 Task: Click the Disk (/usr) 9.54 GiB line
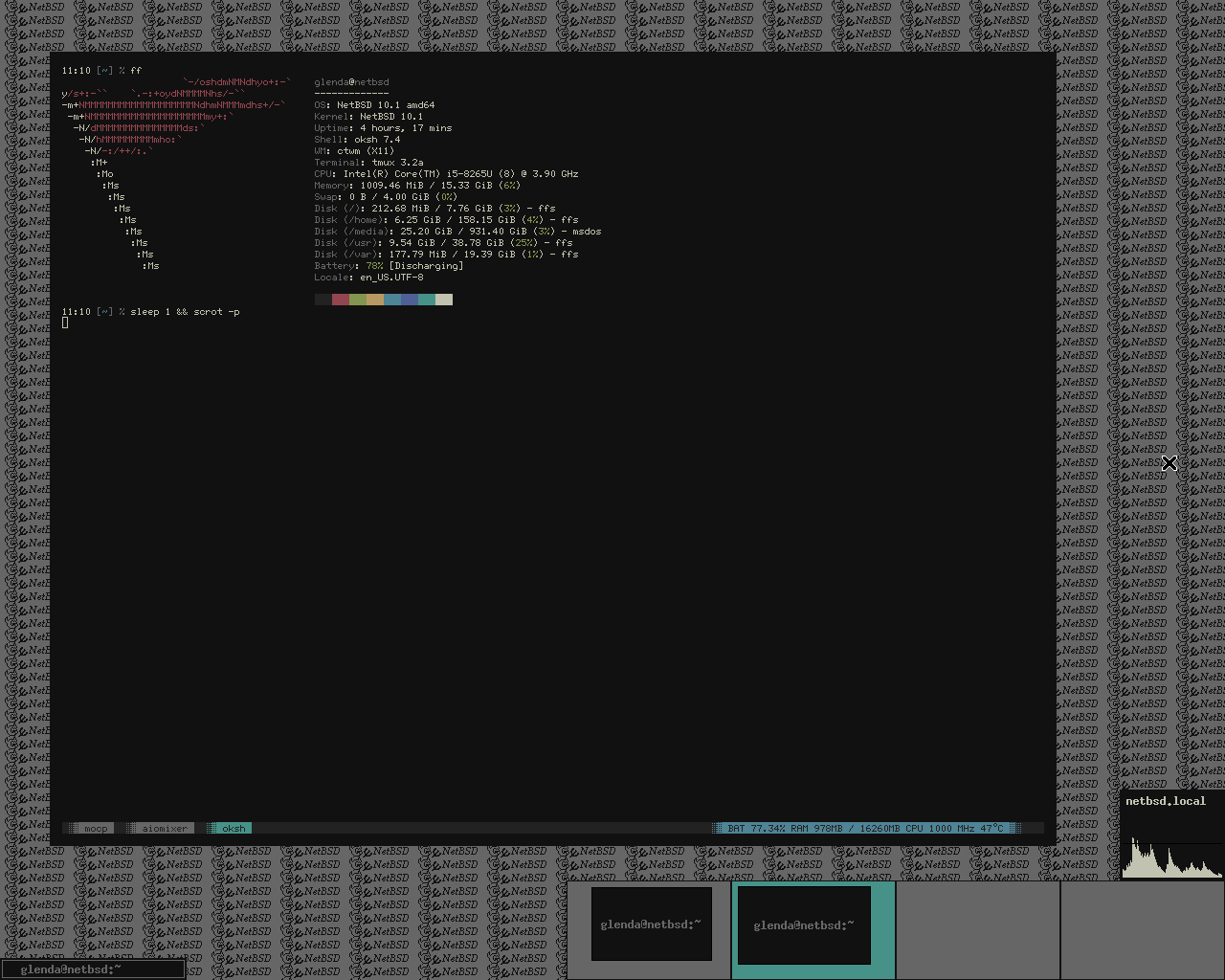tap(443, 243)
